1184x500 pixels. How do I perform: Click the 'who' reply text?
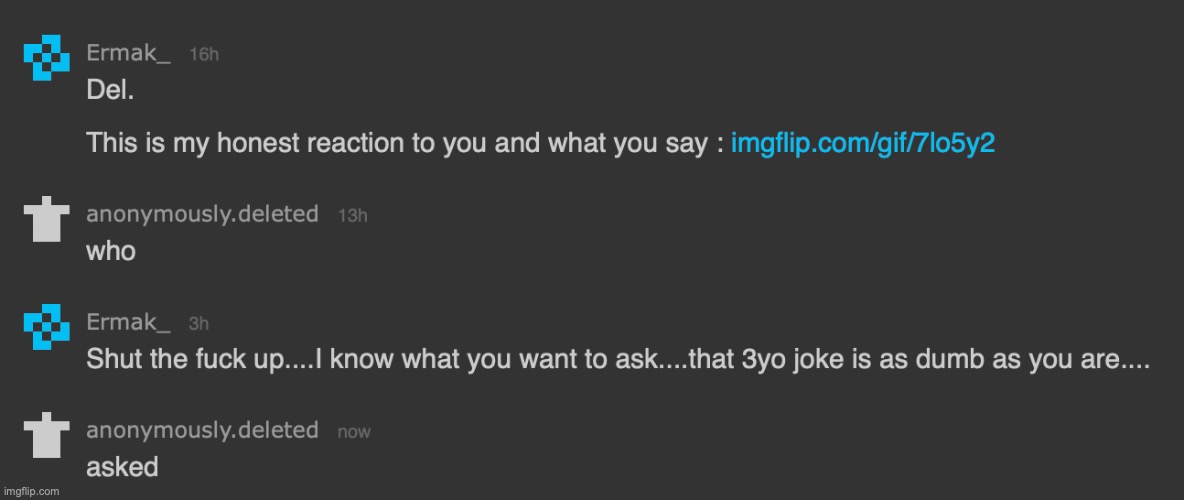pyautogui.click(x=110, y=251)
